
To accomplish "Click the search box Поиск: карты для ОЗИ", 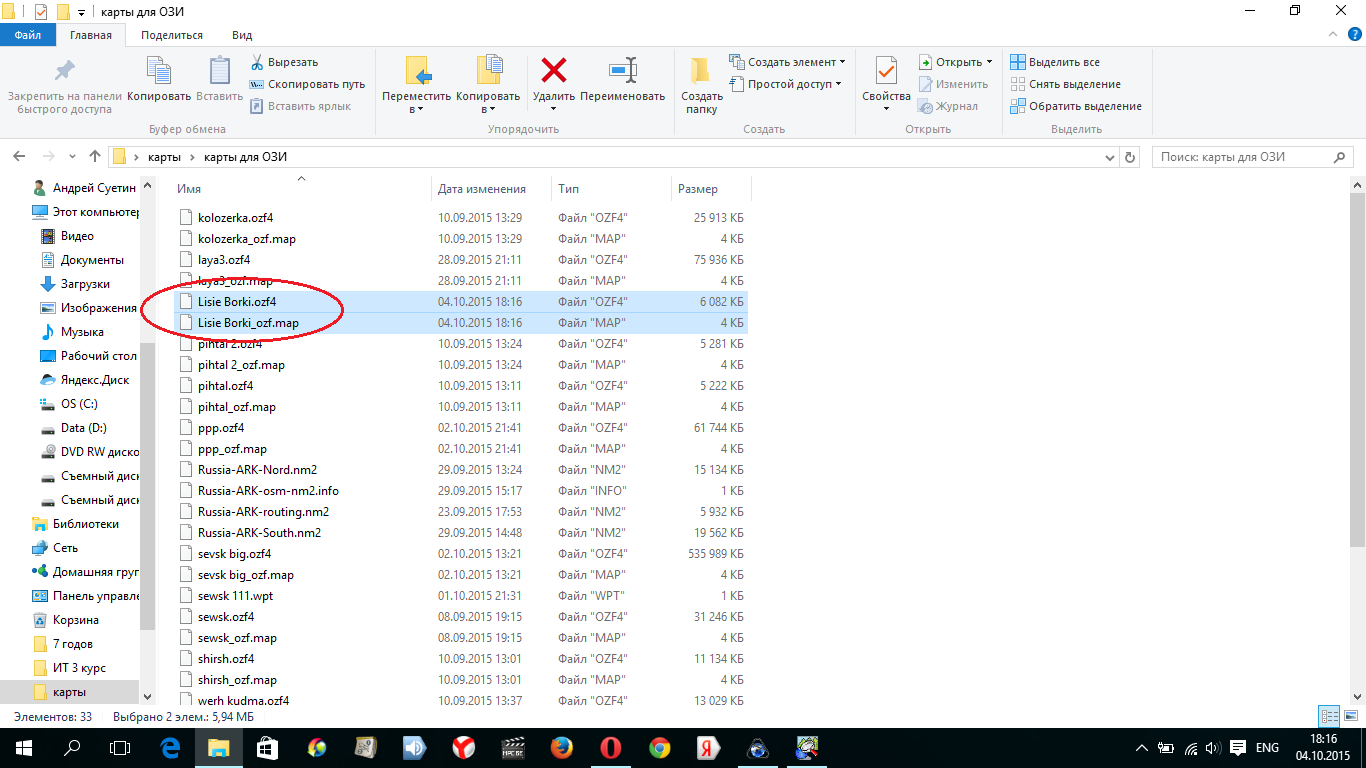I will (x=1245, y=157).
